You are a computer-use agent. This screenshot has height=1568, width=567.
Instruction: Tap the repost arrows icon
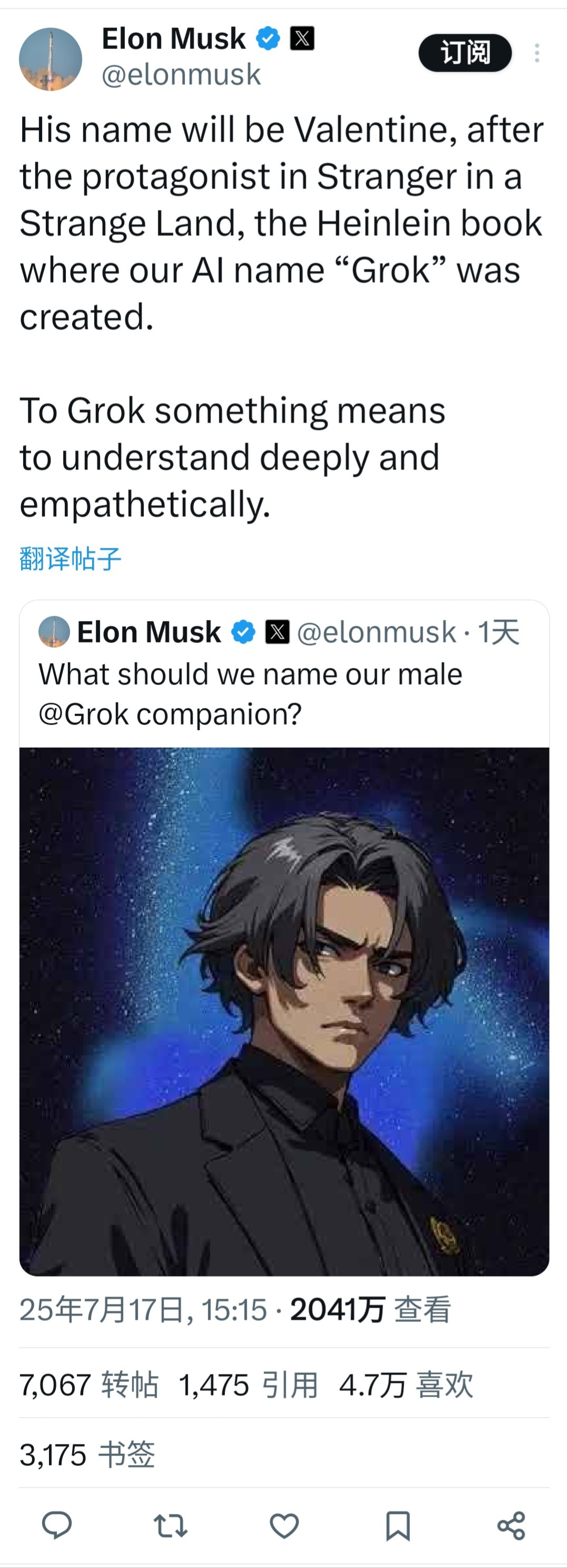[170, 1525]
